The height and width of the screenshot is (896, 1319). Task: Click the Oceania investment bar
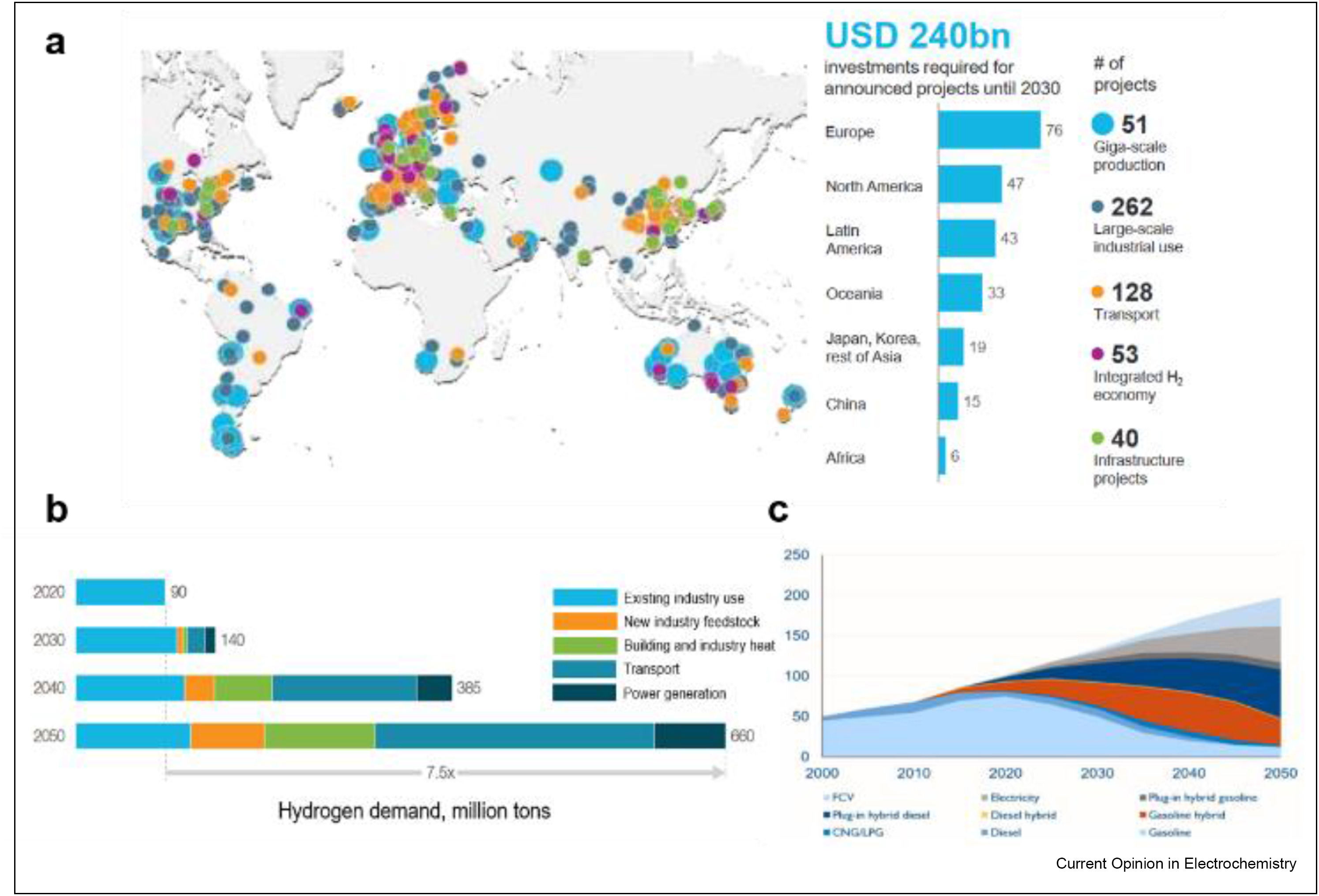click(x=960, y=293)
